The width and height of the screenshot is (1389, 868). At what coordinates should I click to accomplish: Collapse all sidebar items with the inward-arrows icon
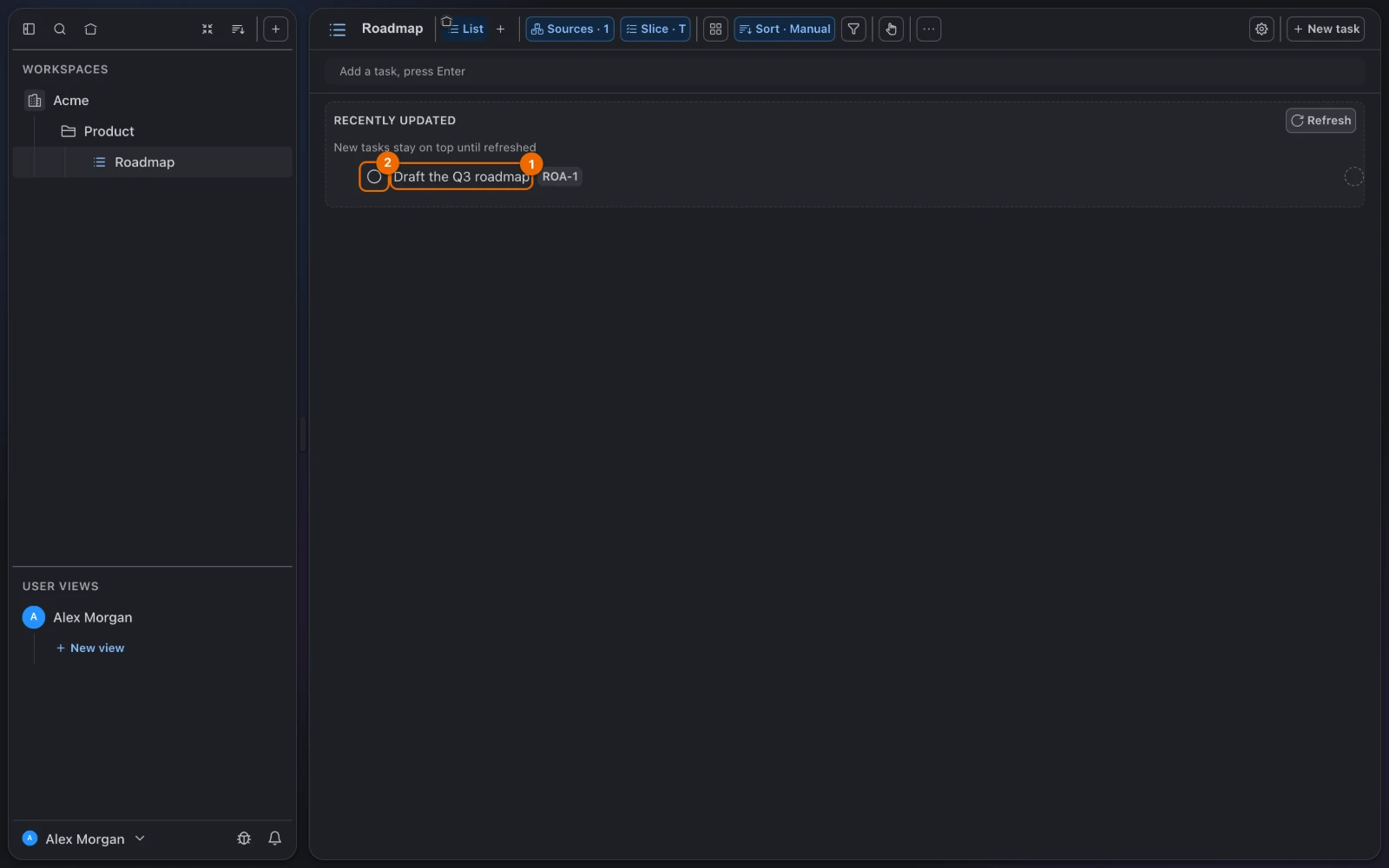coord(207,29)
